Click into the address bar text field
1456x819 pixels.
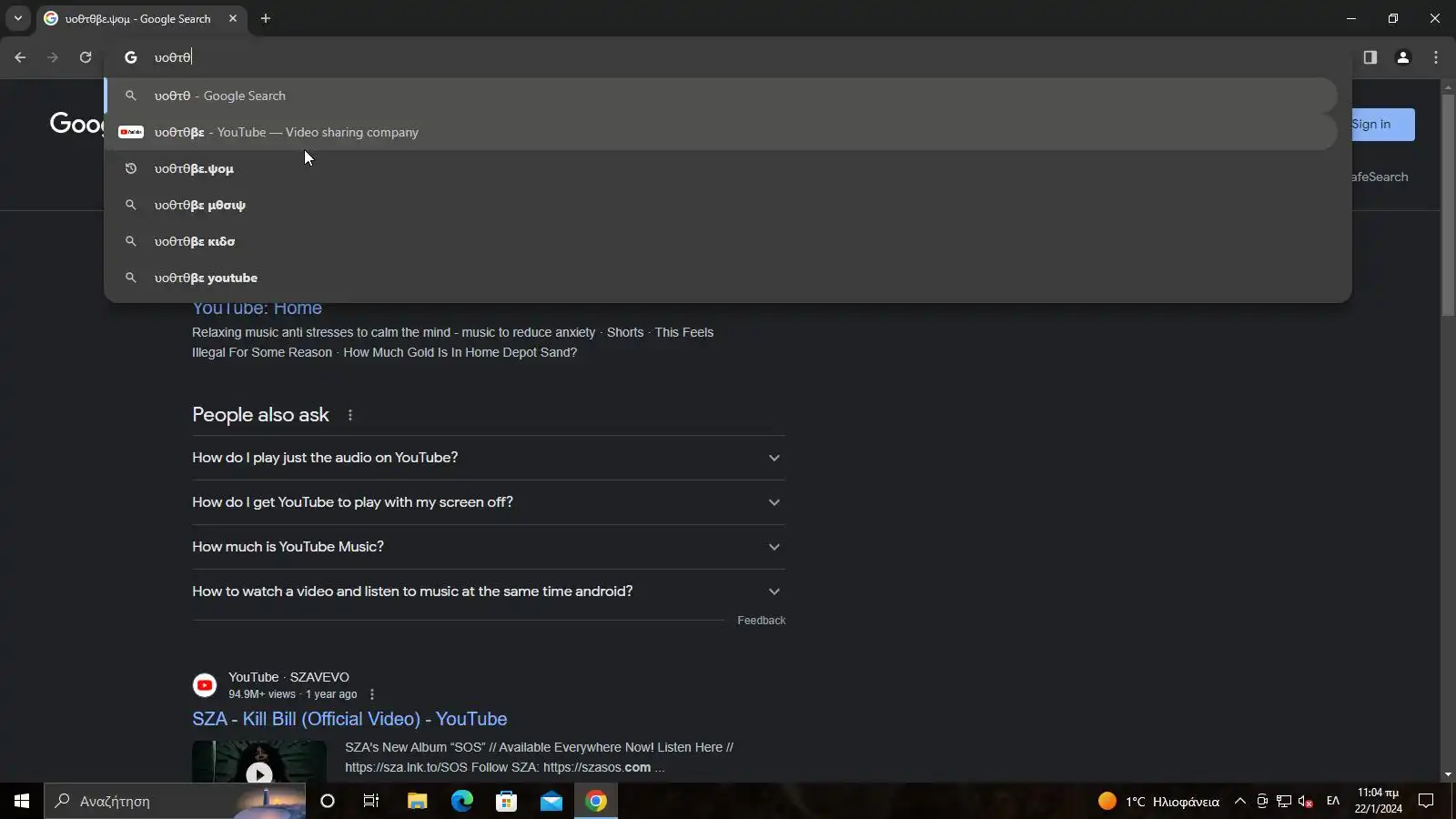pyautogui.click(x=728, y=57)
